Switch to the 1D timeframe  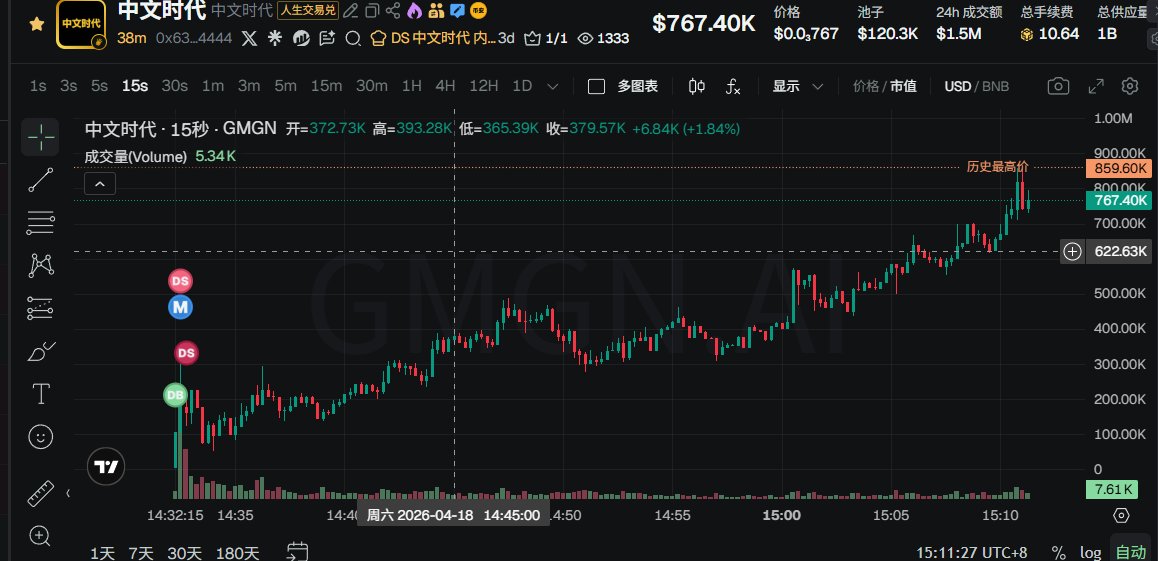point(522,86)
